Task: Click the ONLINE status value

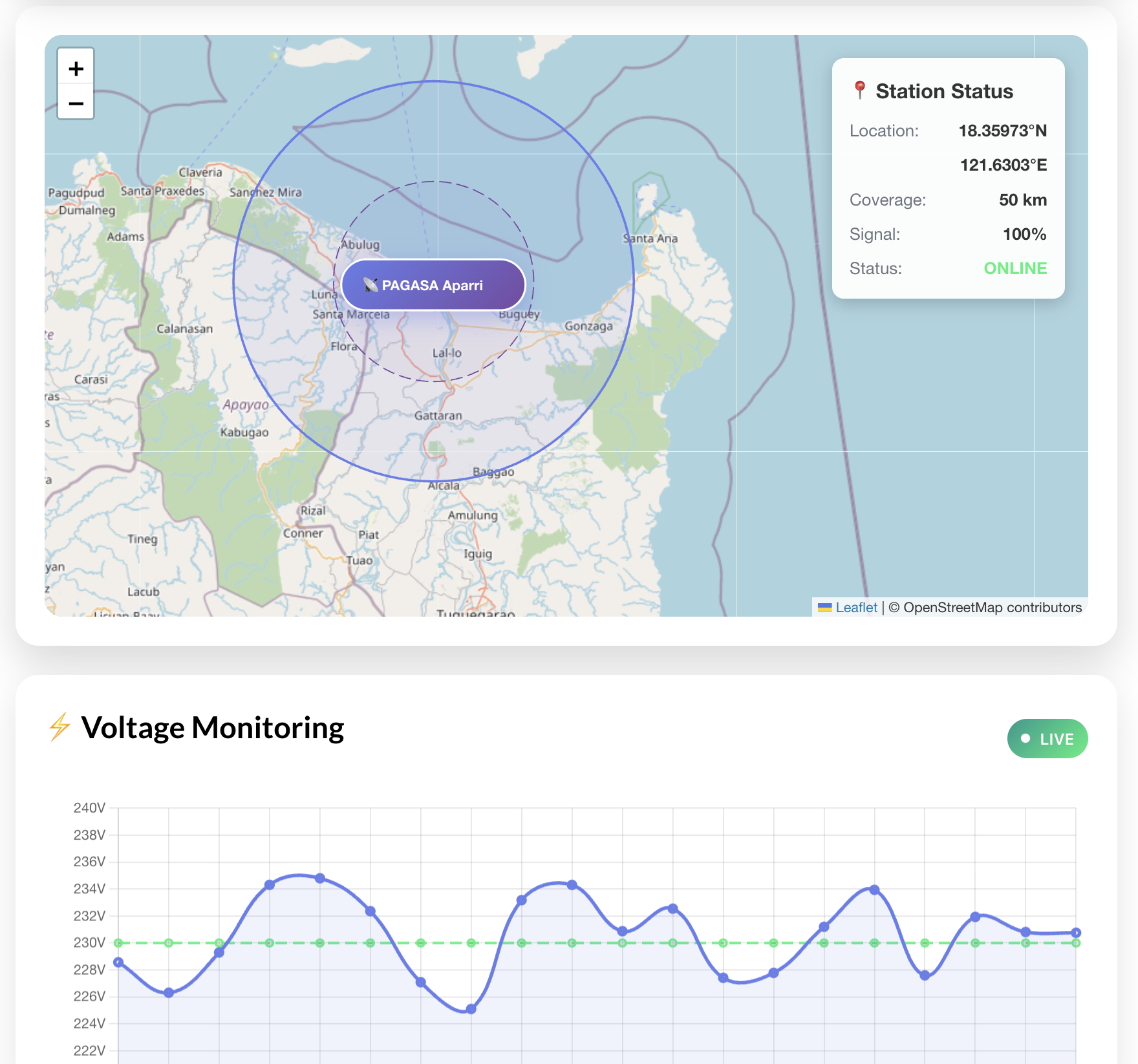Action: [x=1015, y=268]
